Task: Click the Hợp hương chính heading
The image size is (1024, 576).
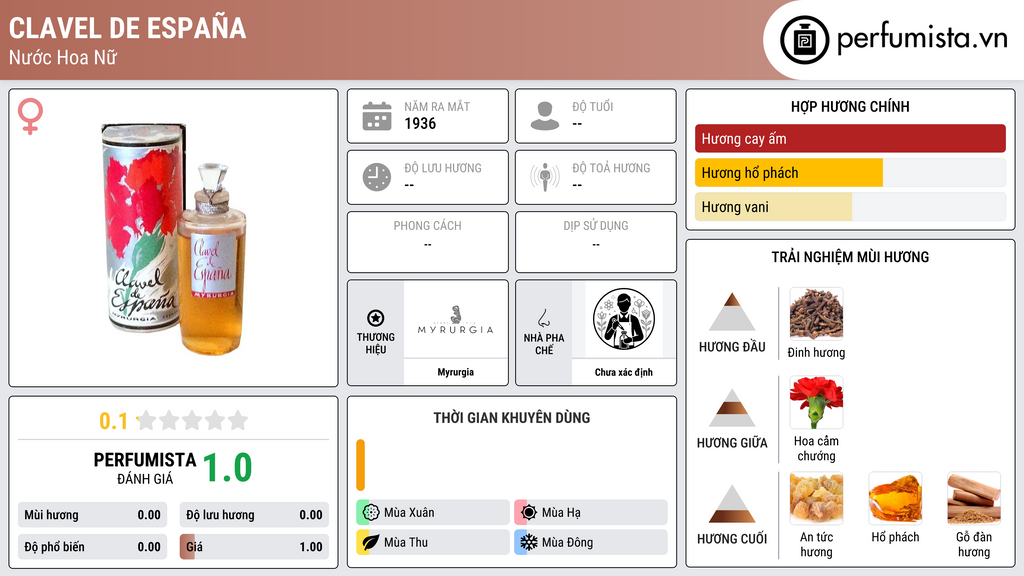Action: click(850, 106)
